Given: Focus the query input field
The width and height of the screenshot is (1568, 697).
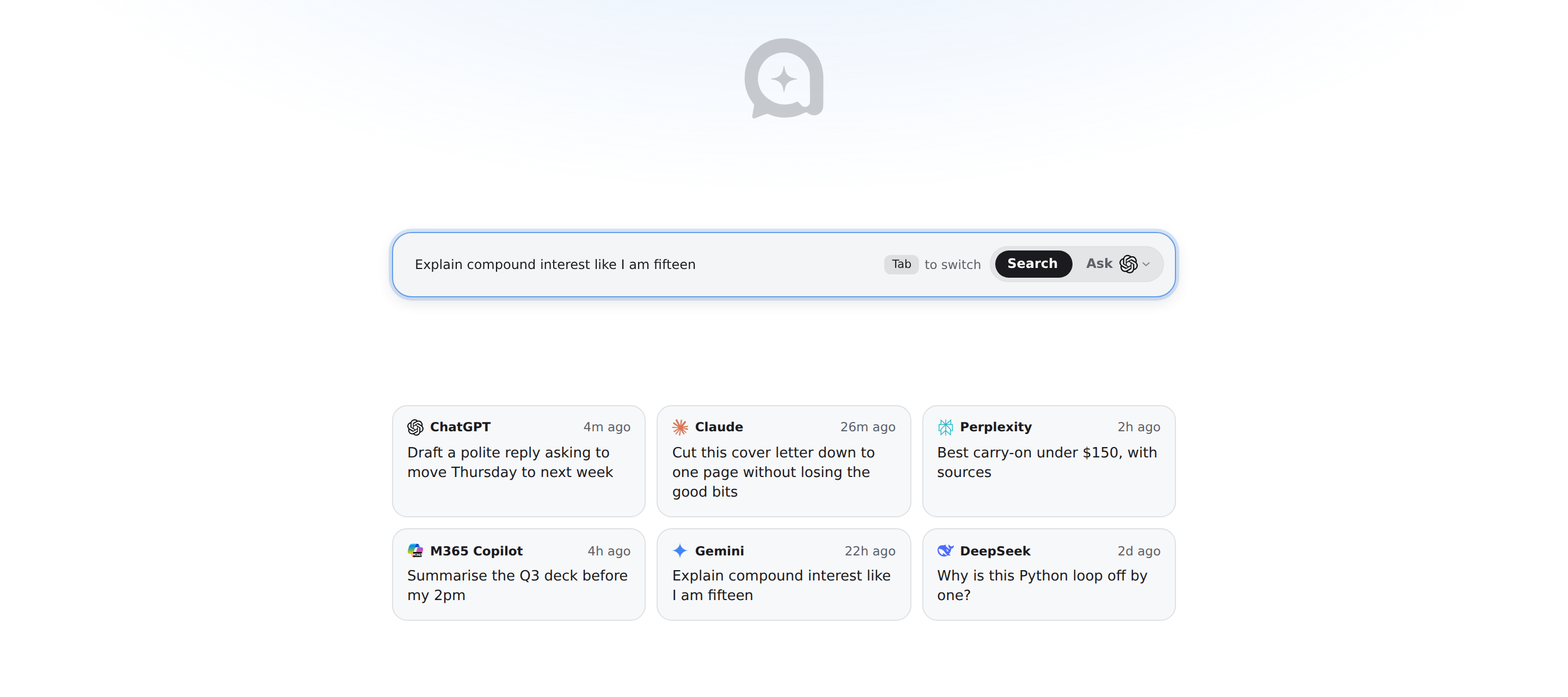Looking at the screenshot, I should tap(639, 264).
